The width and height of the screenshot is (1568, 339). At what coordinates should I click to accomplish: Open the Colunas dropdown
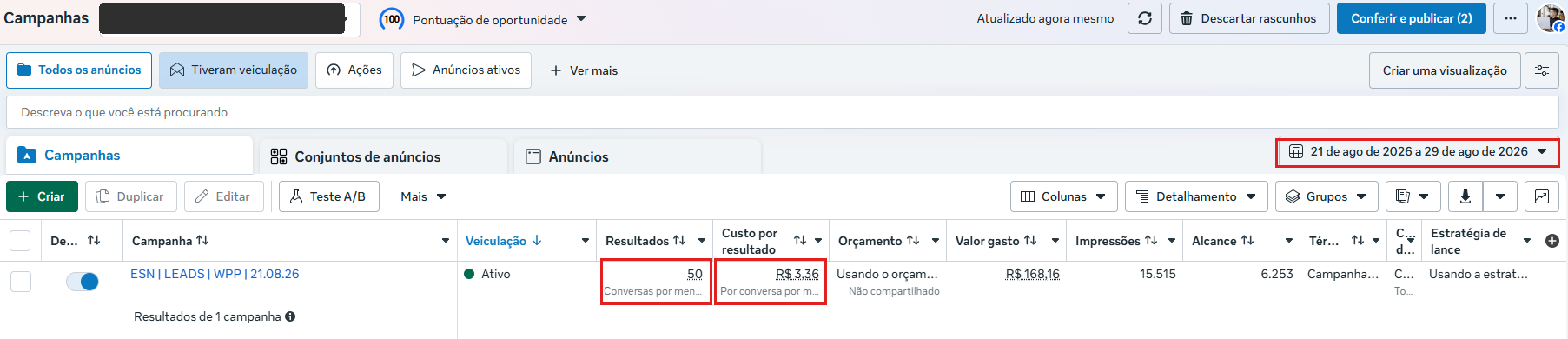[1063, 196]
